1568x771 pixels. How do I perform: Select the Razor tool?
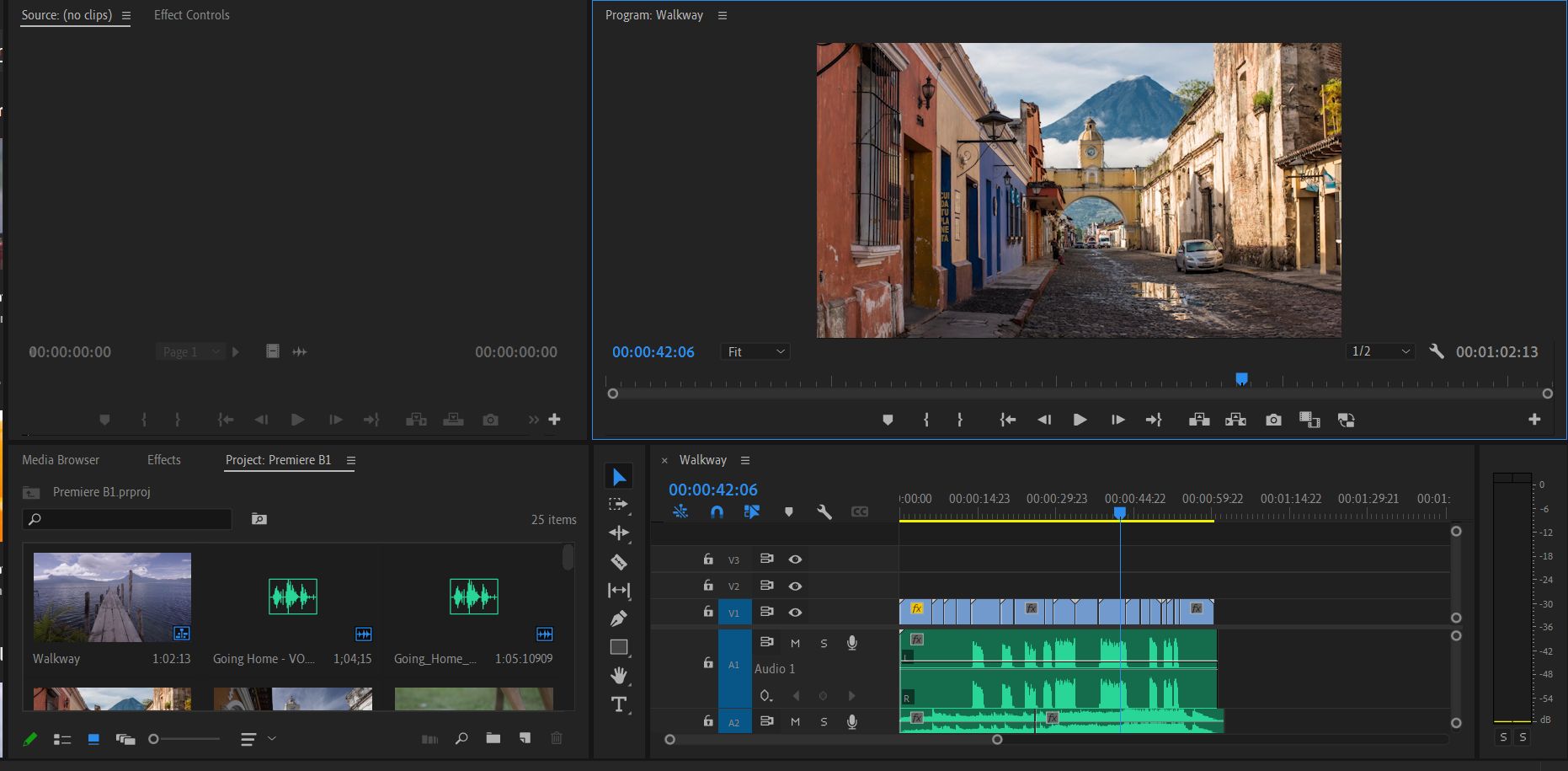pos(619,562)
